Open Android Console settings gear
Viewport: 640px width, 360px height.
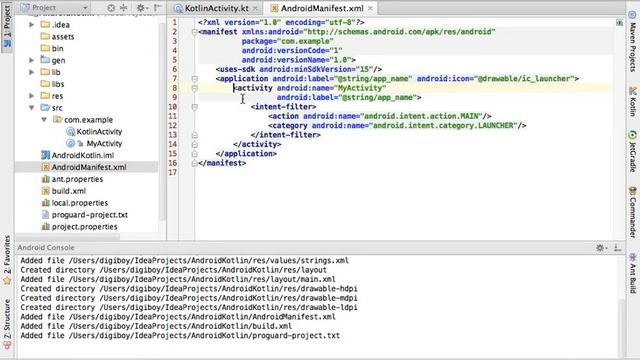coord(601,248)
